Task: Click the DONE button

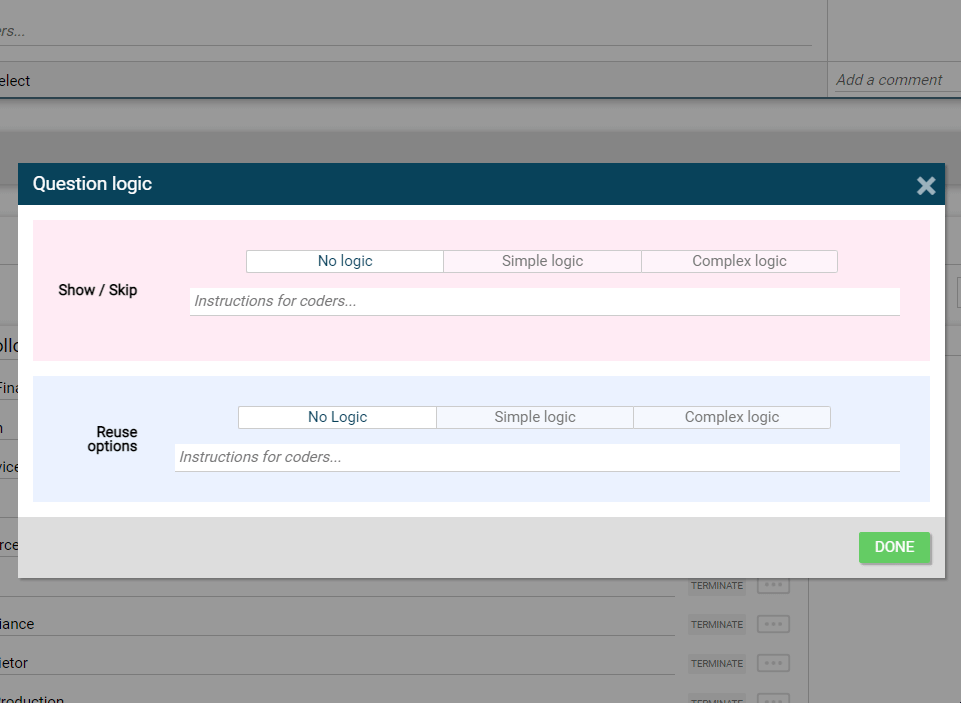Action: (894, 547)
